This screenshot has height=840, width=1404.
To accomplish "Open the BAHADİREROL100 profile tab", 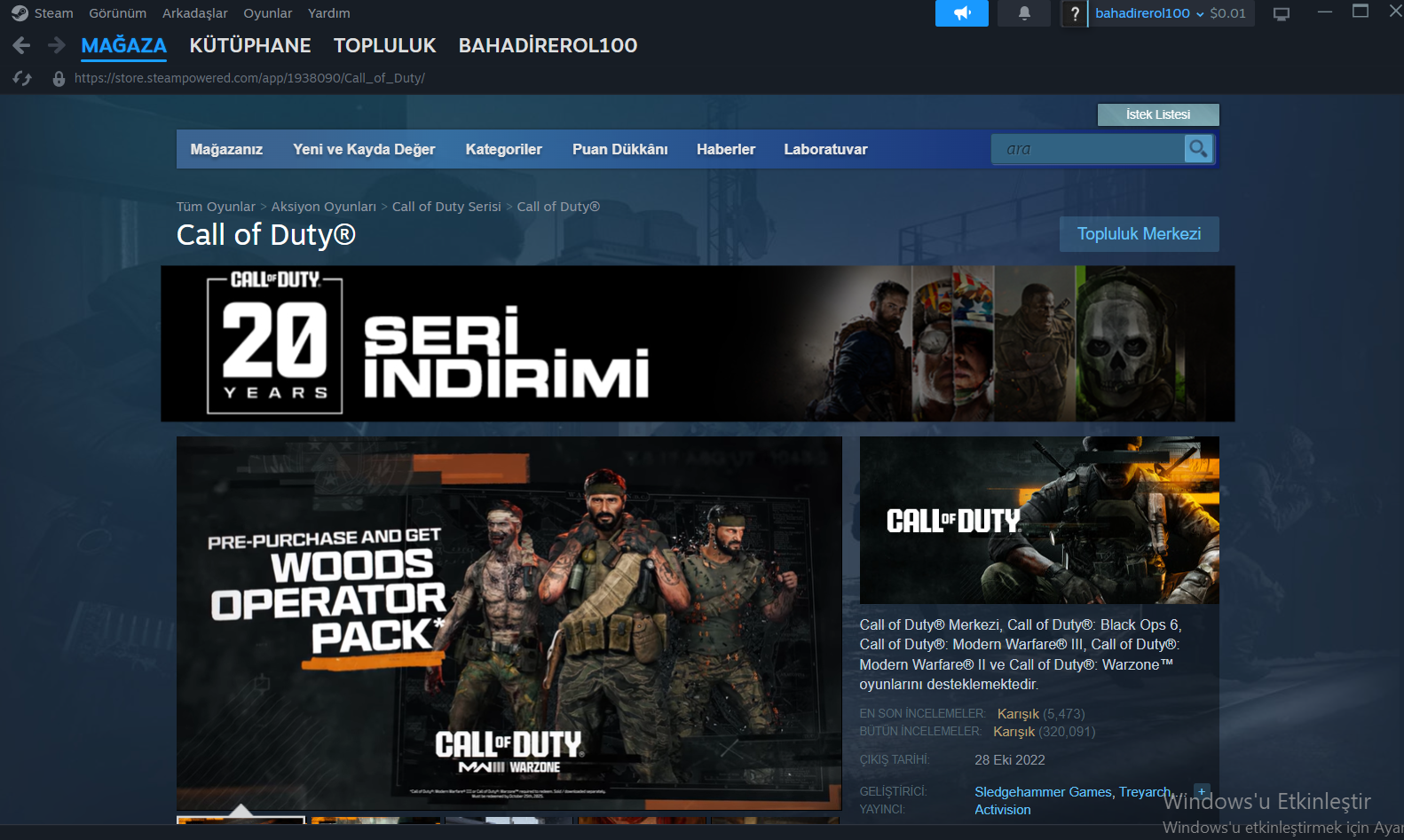I will 548,45.
